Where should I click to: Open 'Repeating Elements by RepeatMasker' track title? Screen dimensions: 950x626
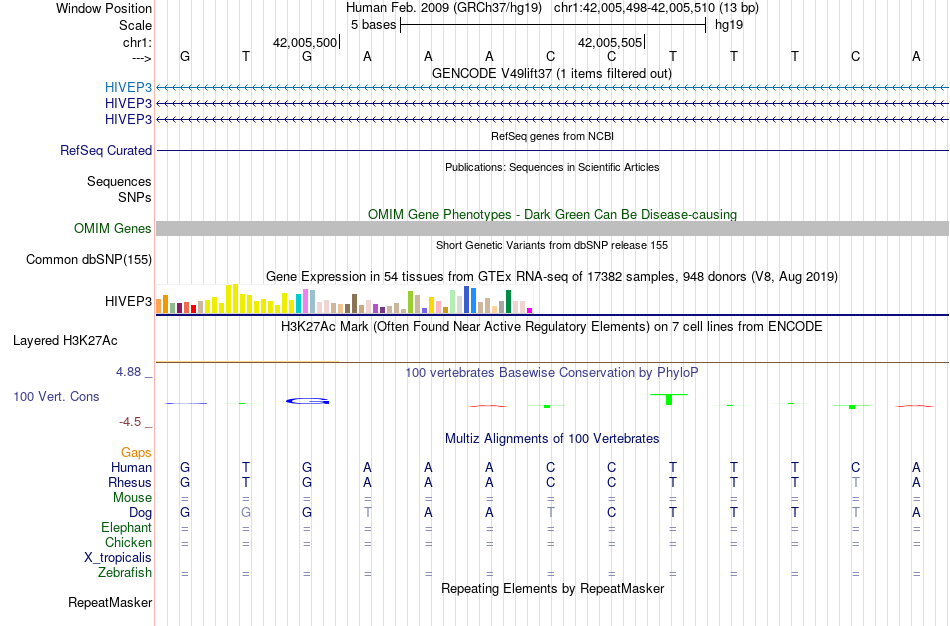(553, 588)
